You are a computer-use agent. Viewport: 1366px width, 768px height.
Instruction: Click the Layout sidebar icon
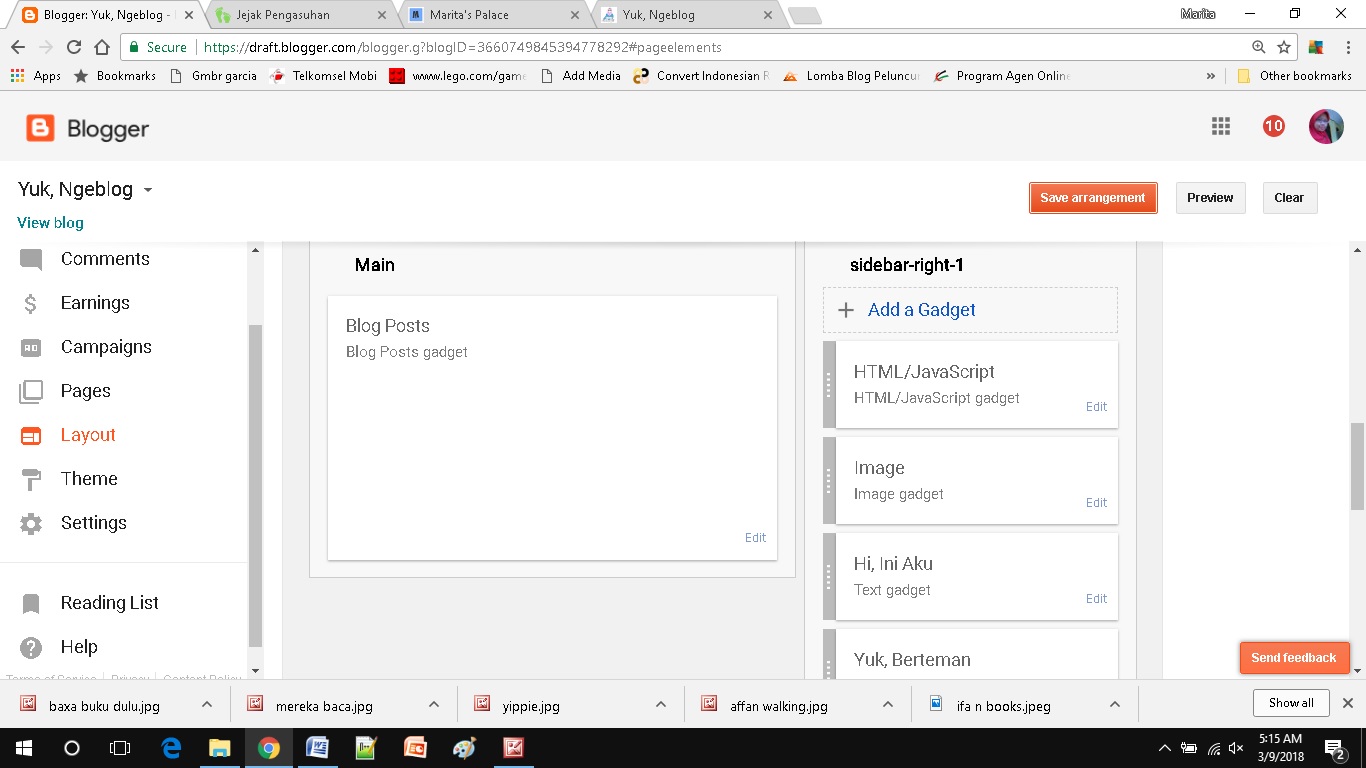[31, 435]
